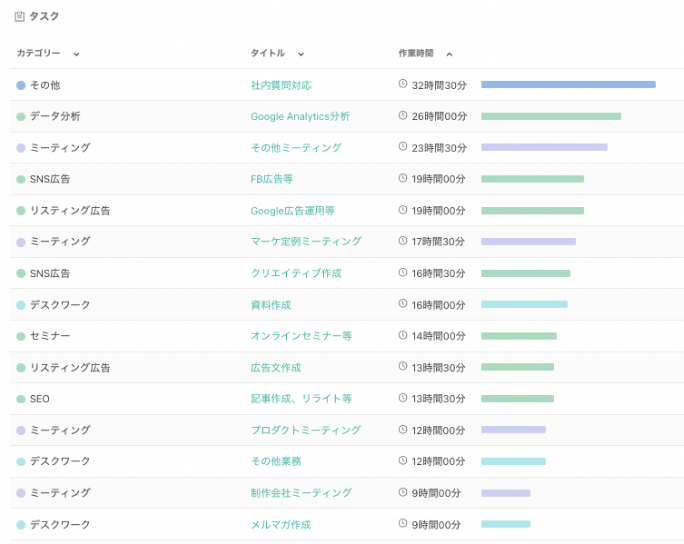684x544 pixels.
Task: Select the オンラインセミナー等 title link
Action: 301,336
